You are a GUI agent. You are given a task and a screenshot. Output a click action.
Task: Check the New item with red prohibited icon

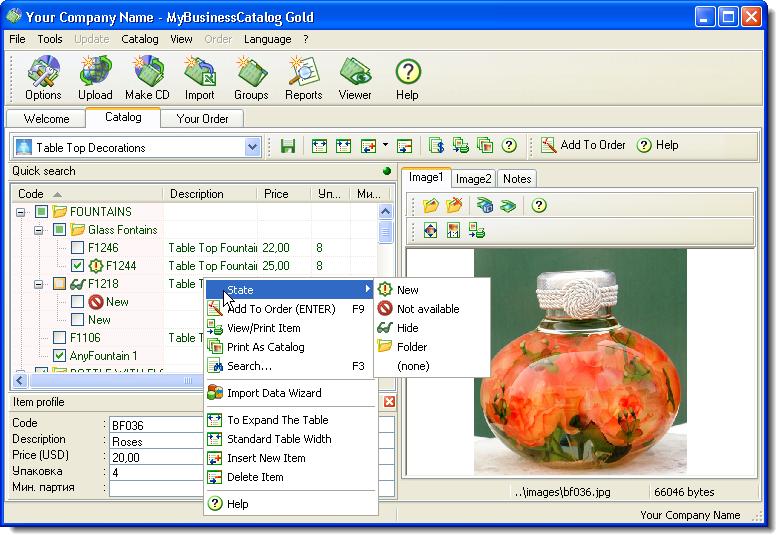(77, 301)
